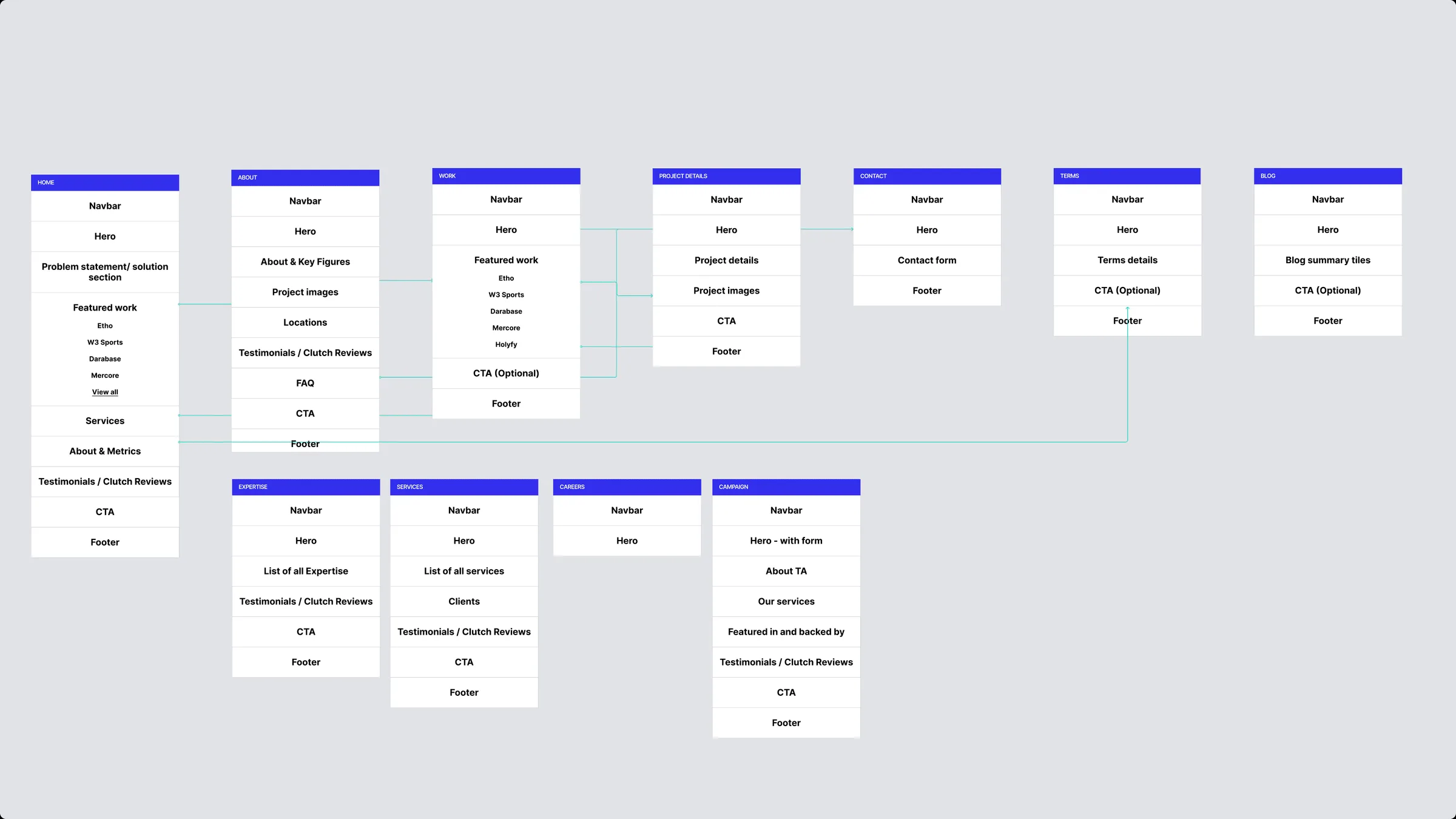
Task: Click the PROJECT DETAILS header label
Action: tap(683, 176)
